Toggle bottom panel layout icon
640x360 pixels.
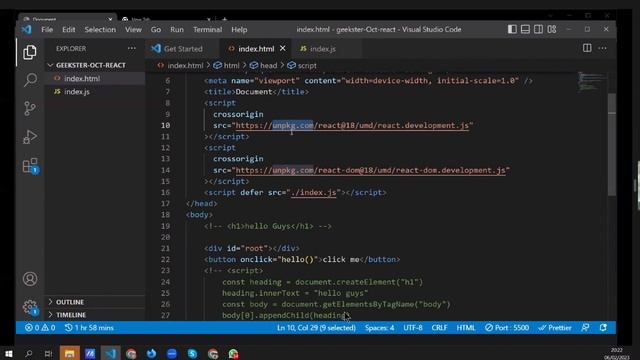click(x=525, y=29)
